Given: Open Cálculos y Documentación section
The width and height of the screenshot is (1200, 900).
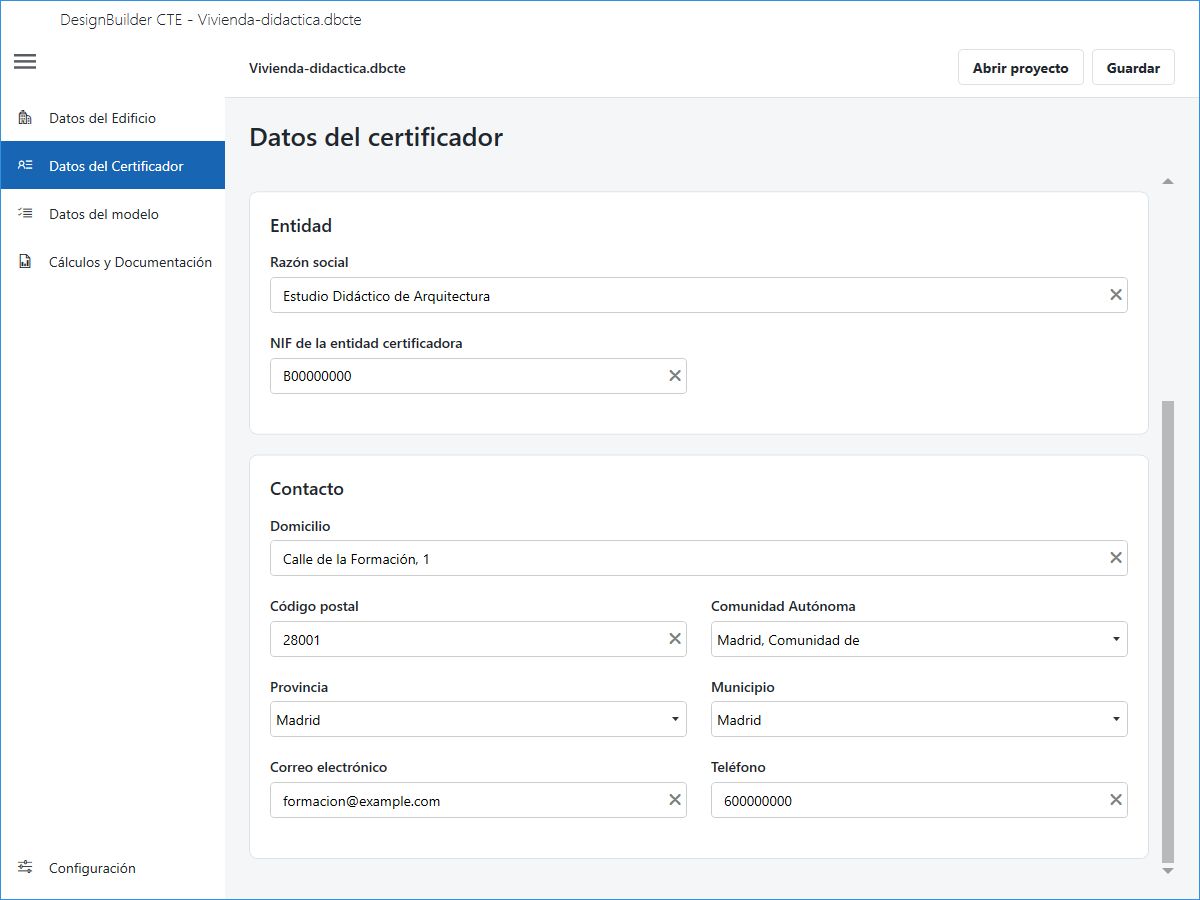Looking at the screenshot, I should (x=112, y=262).
